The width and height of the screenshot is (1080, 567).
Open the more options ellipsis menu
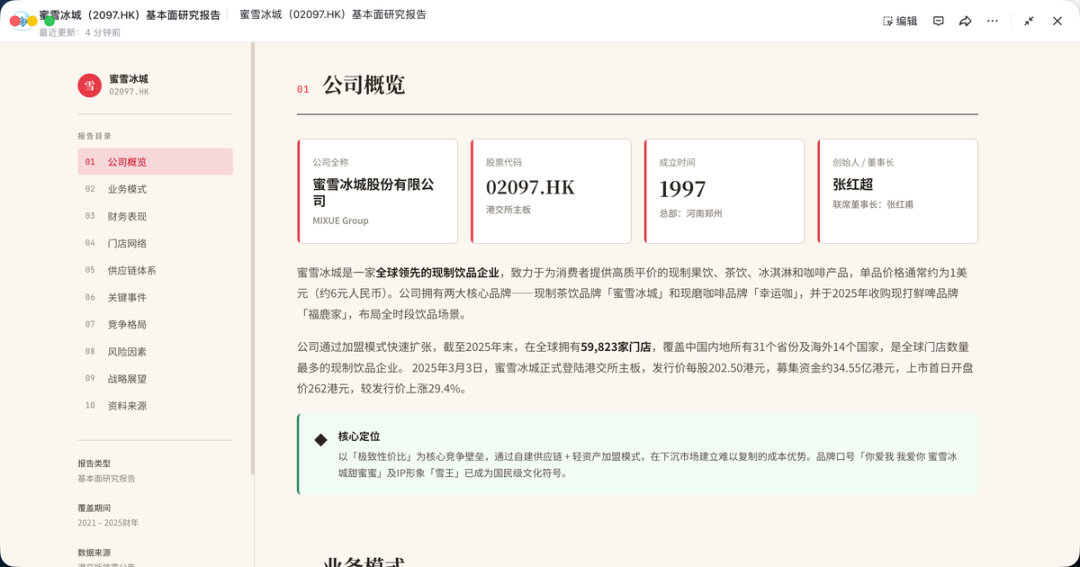(992, 21)
